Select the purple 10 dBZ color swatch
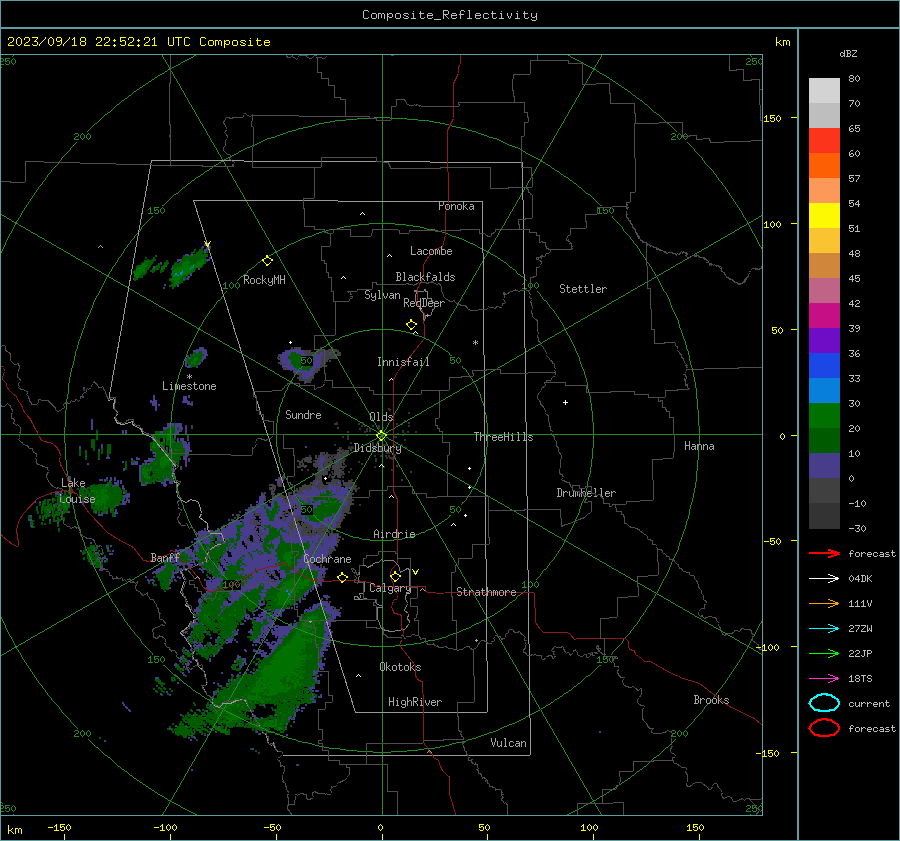Image resolution: width=900 pixels, height=841 pixels. click(x=824, y=465)
